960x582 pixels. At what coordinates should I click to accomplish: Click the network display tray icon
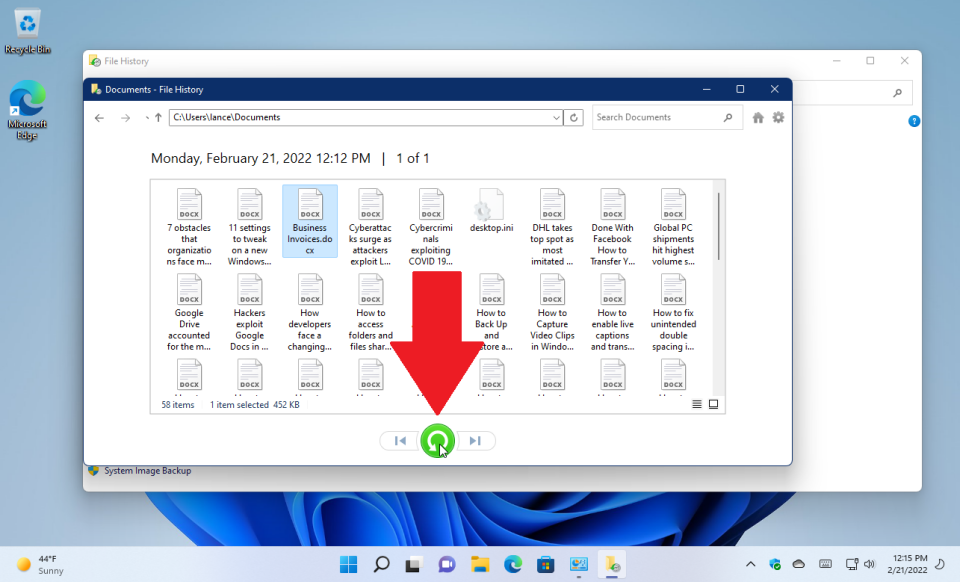pyautogui.click(x=852, y=564)
